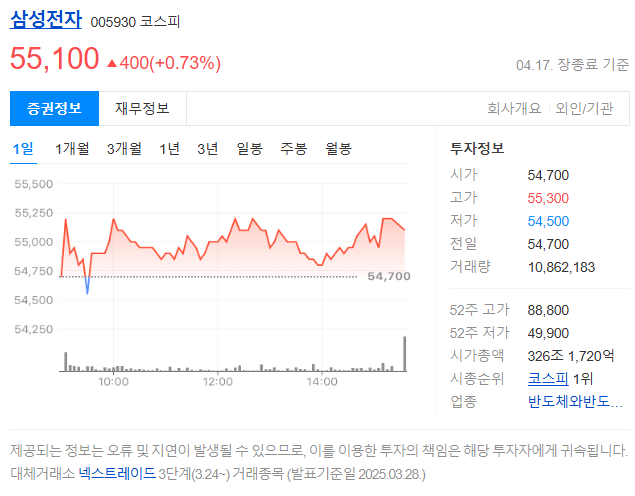Click the 55,500 price axis label
Image resolution: width=635 pixels, height=496 pixels.
pos(34,184)
